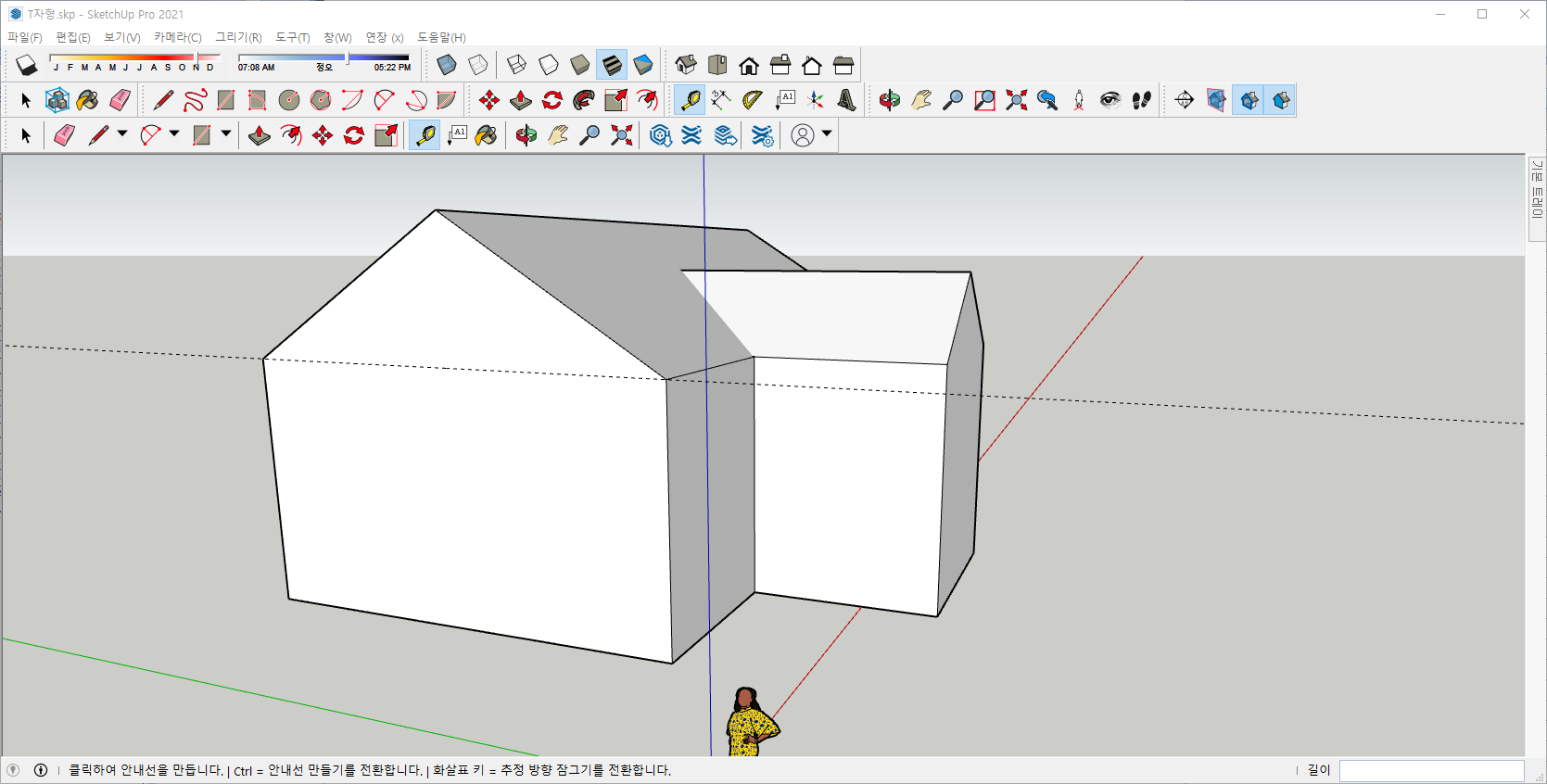
Task: Select the Offset tool in large toolset
Action: (x=647, y=100)
